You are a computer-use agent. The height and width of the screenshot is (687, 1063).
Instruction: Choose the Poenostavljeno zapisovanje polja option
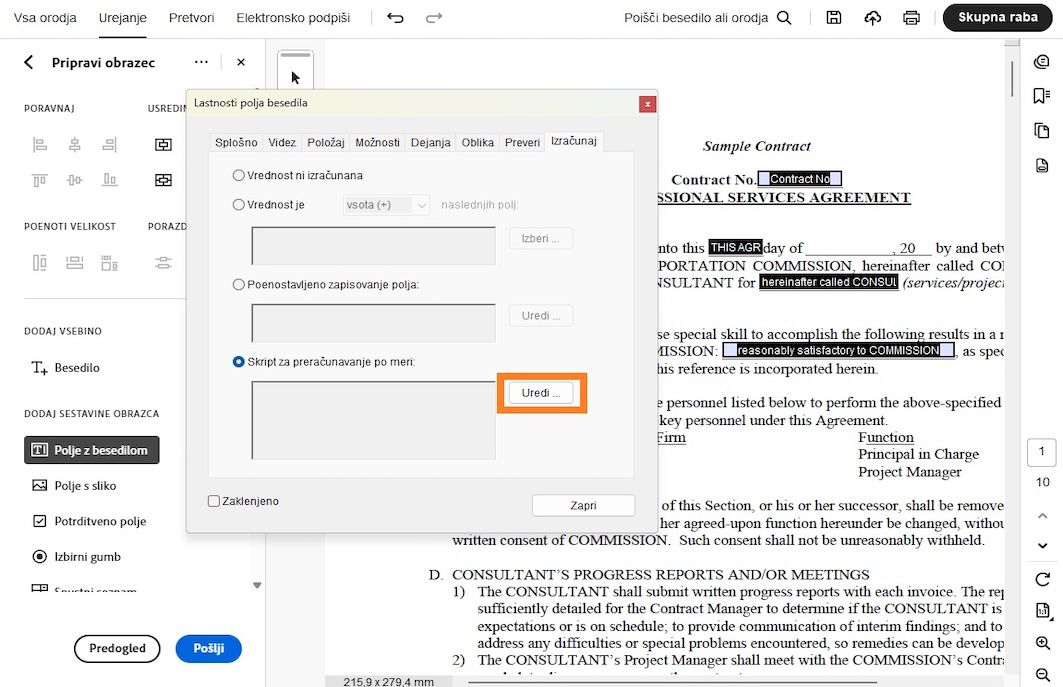click(238, 284)
